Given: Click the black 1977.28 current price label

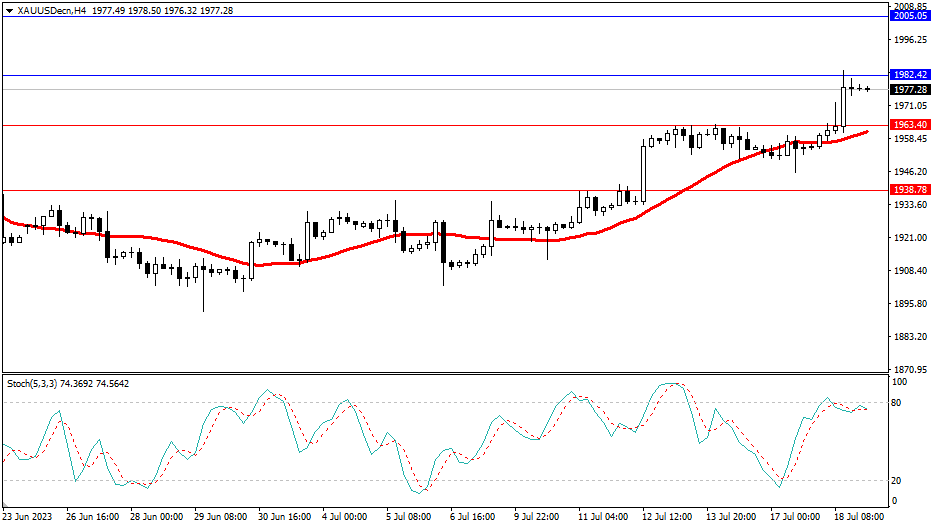Looking at the screenshot, I should point(910,89).
